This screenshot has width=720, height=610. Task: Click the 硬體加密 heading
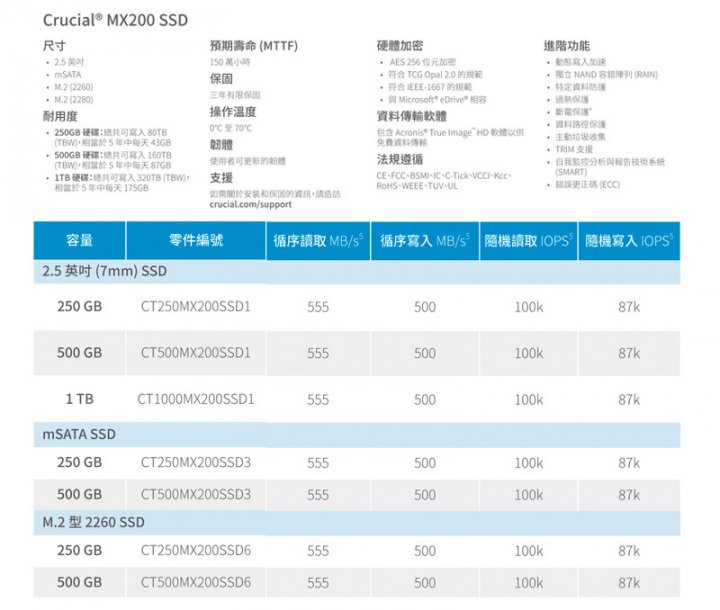400,46
